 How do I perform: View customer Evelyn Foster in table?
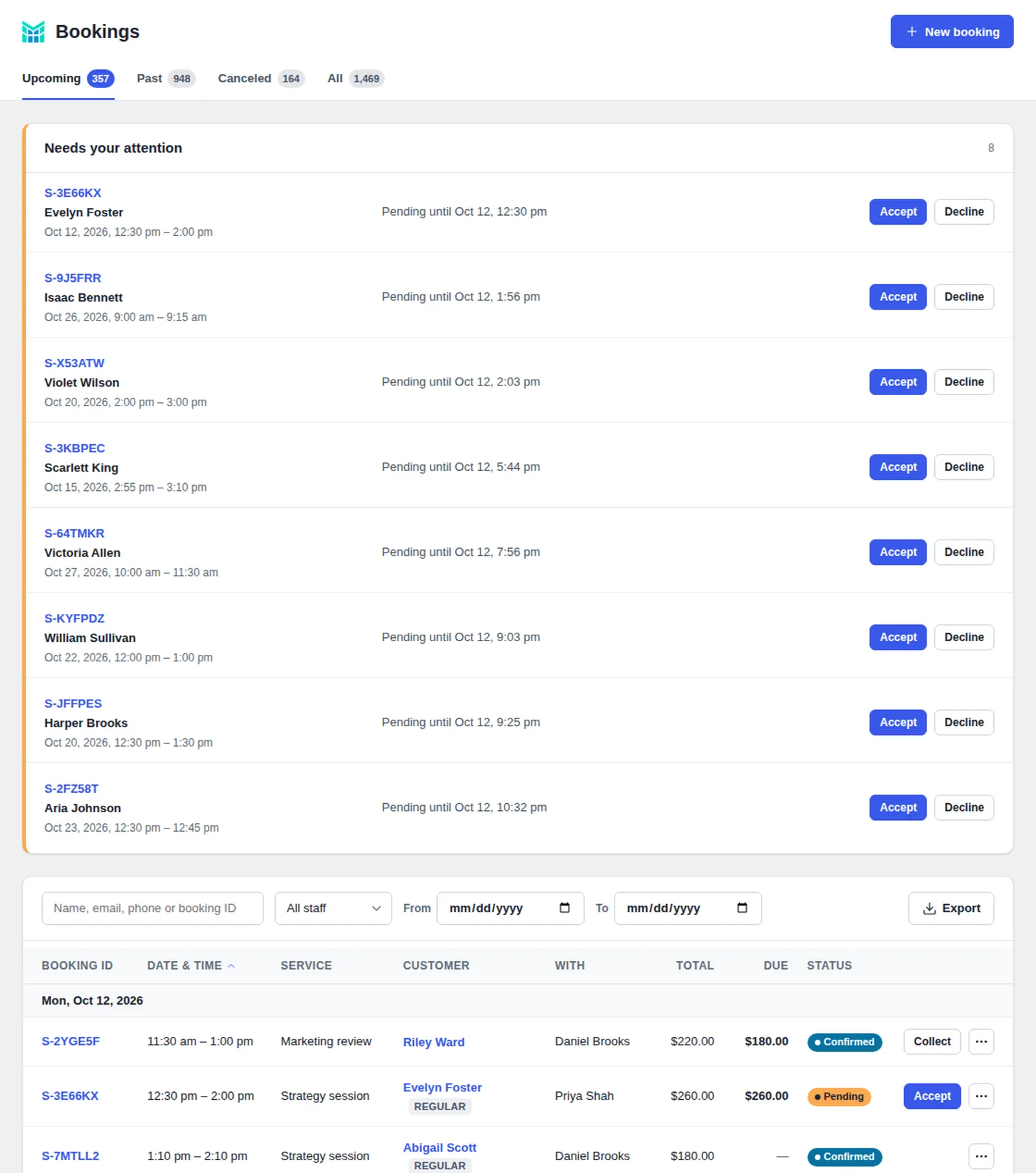[x=442, y=1087]
